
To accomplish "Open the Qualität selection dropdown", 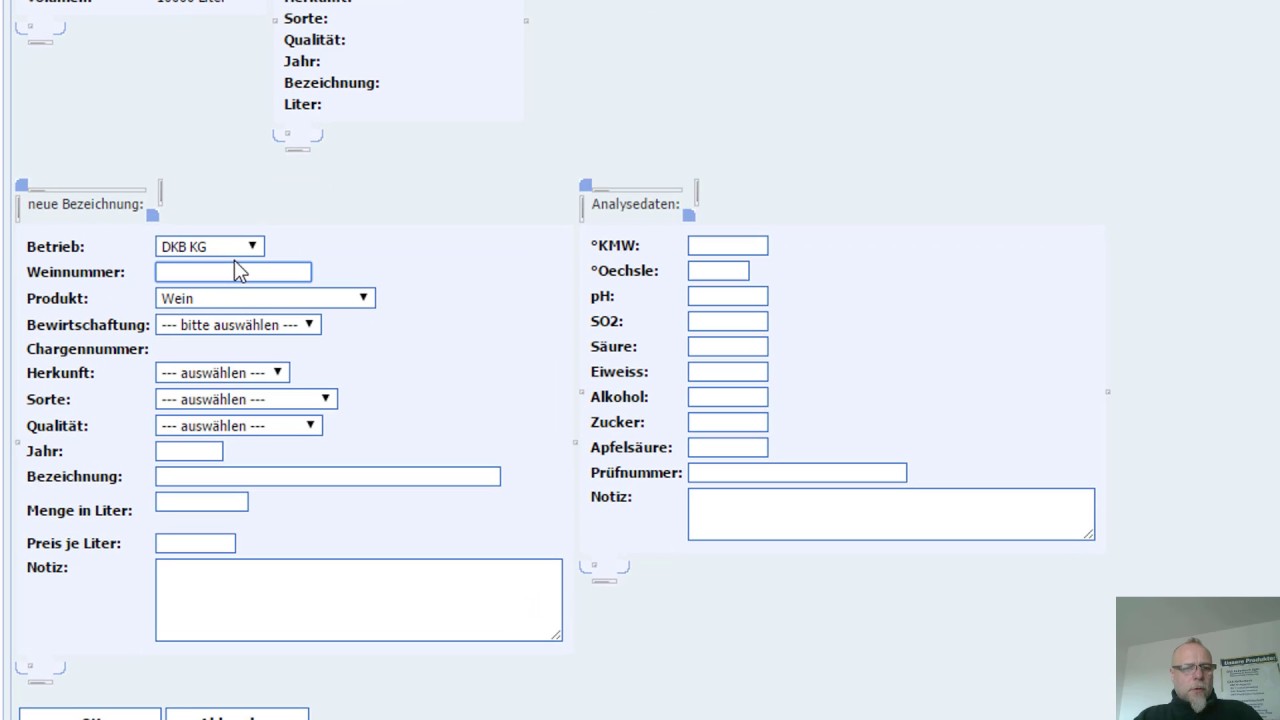I will click(x=239, y=425).
